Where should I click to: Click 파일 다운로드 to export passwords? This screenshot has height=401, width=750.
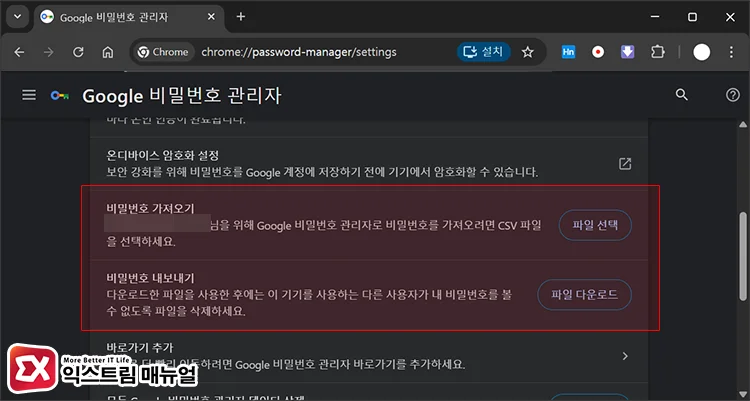pos(585,295)
